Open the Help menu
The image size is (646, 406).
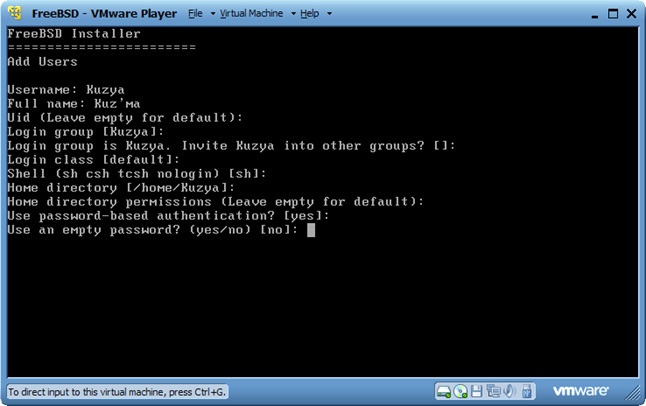[310, 14]
